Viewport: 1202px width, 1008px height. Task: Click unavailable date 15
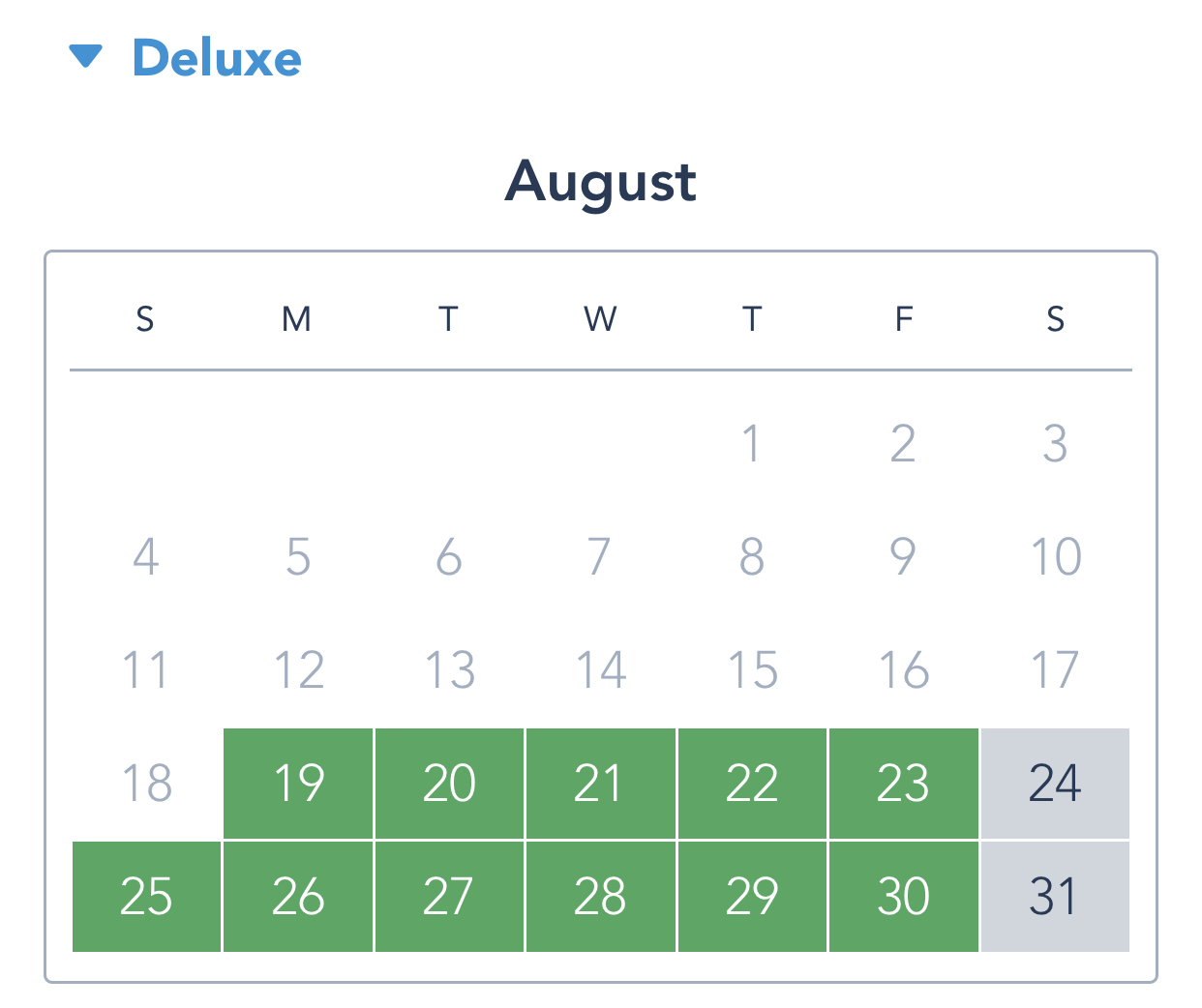752,669
